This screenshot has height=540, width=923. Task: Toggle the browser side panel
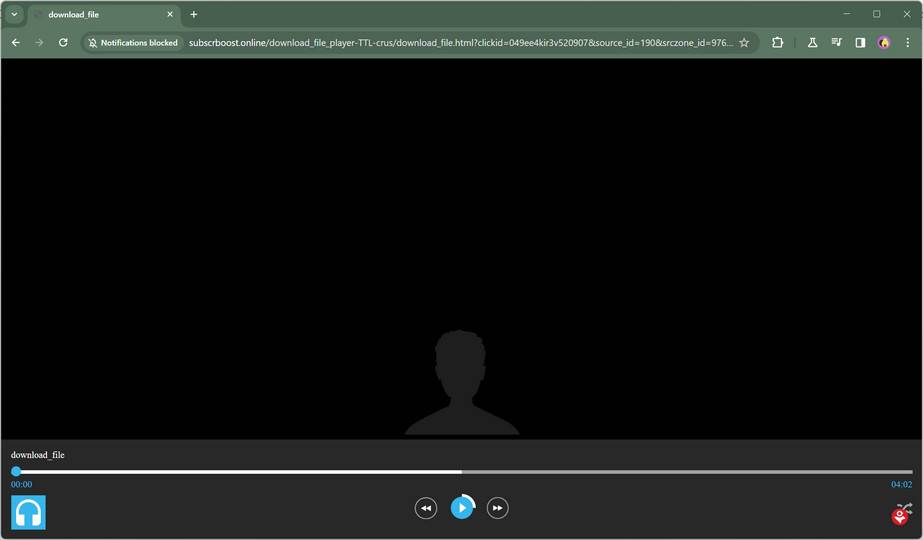coord(860,42)
